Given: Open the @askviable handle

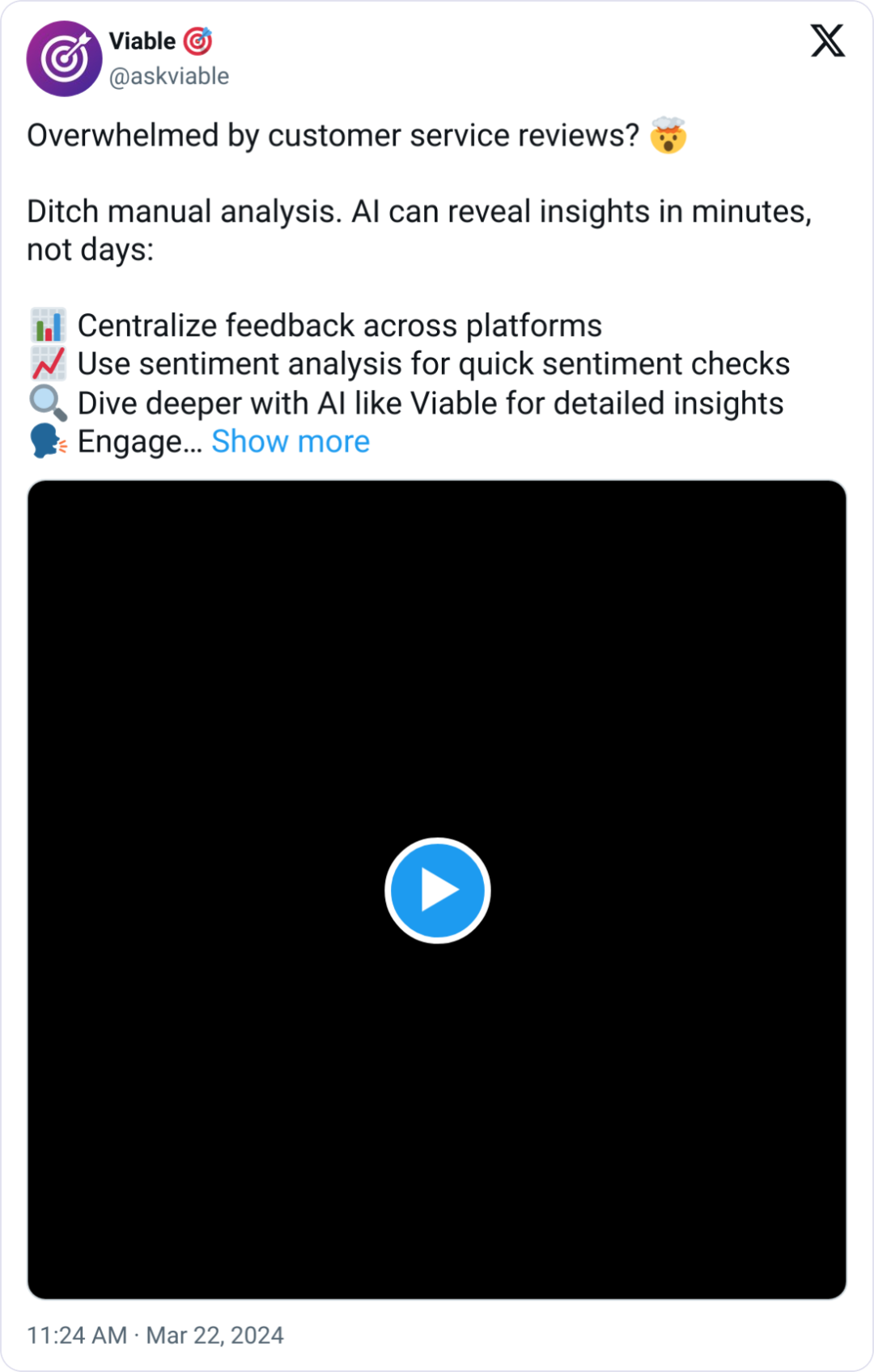Looking at the screenshot, I should 169,76.
